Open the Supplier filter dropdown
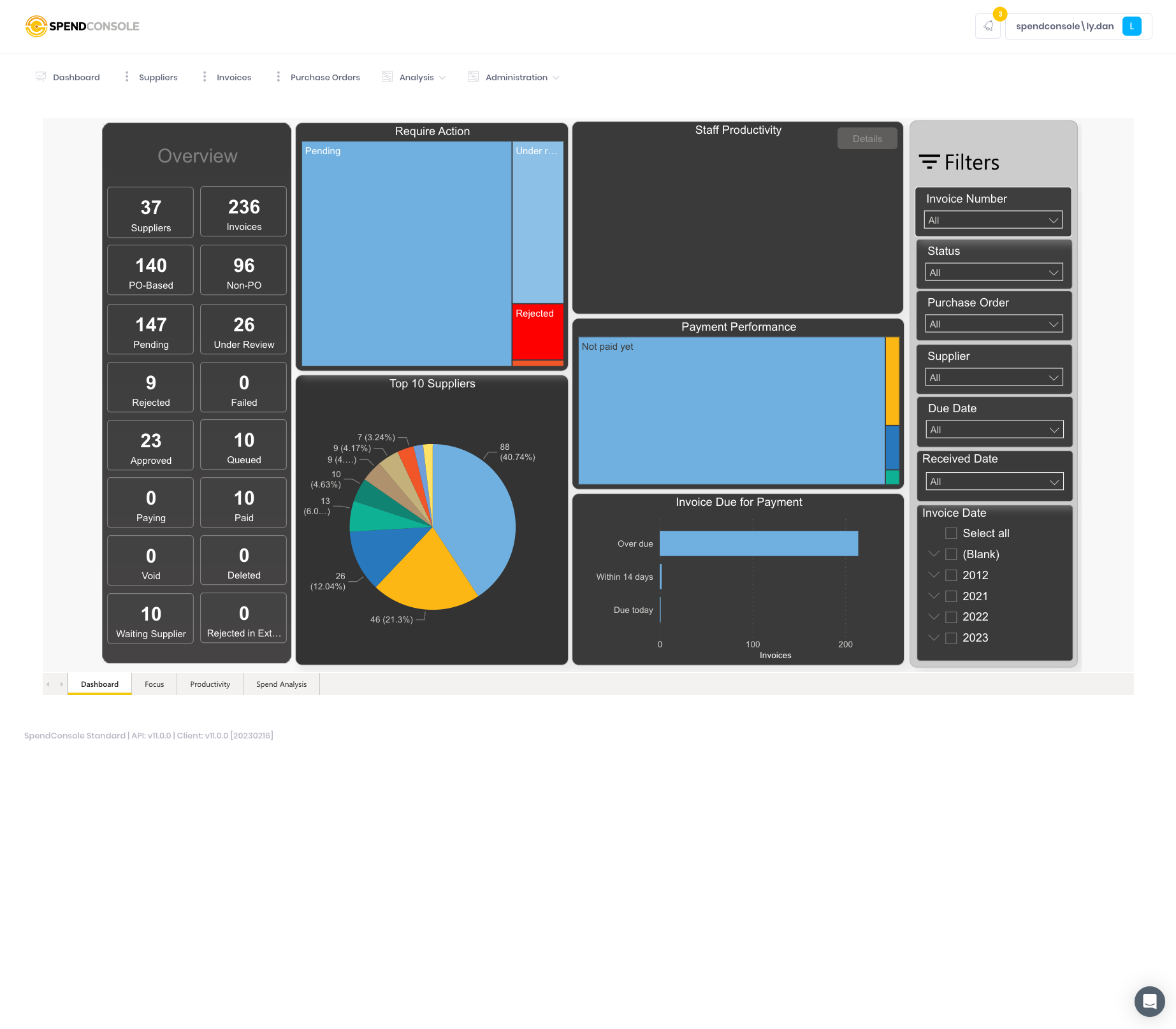Viewport: 1176px width, 1029px height. click(993, 377)
